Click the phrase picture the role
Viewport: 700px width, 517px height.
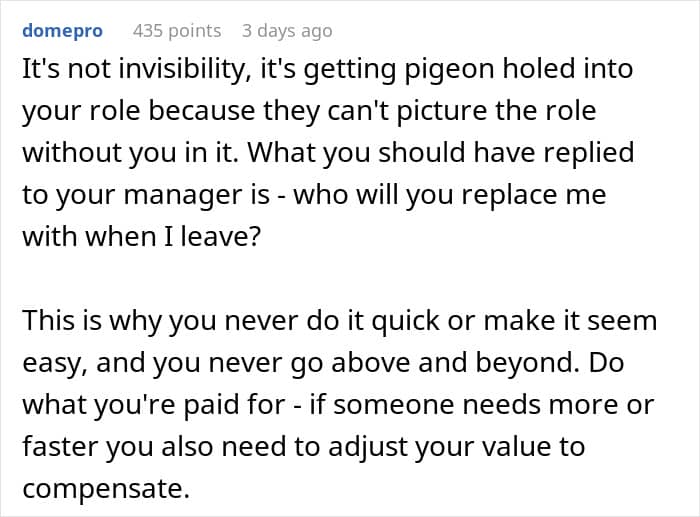click(x=496, y=111)
